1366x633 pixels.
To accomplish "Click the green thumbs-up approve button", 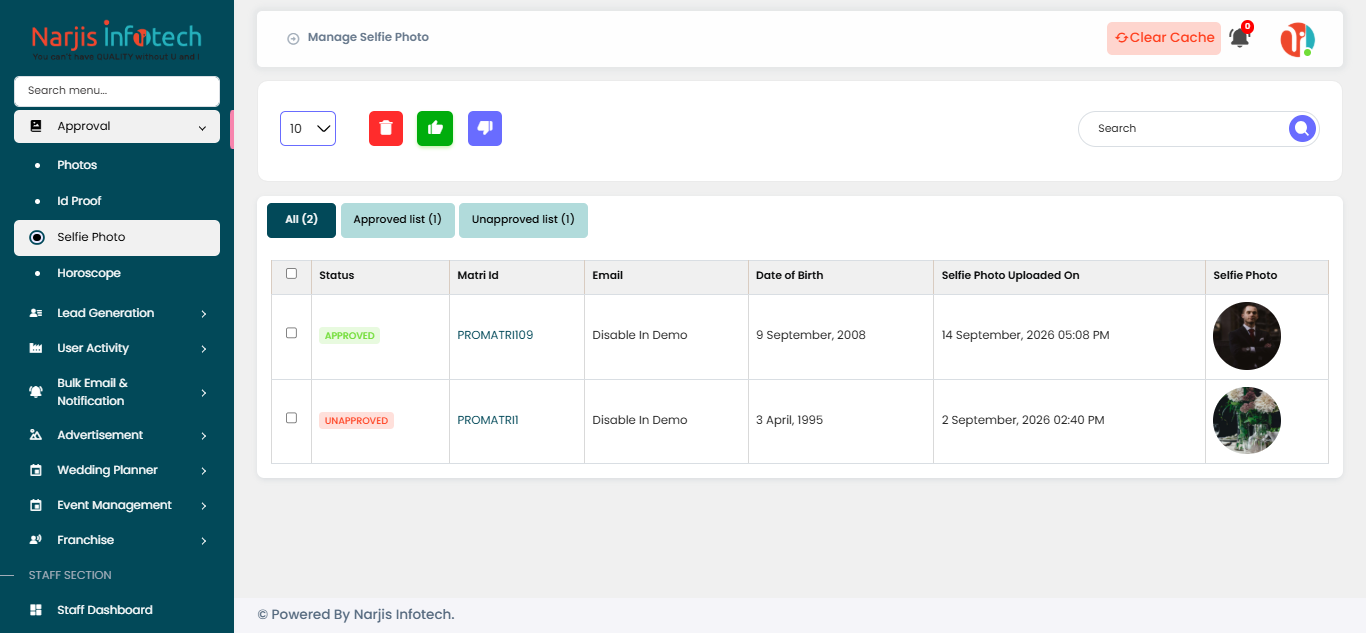I will [435, 128].
